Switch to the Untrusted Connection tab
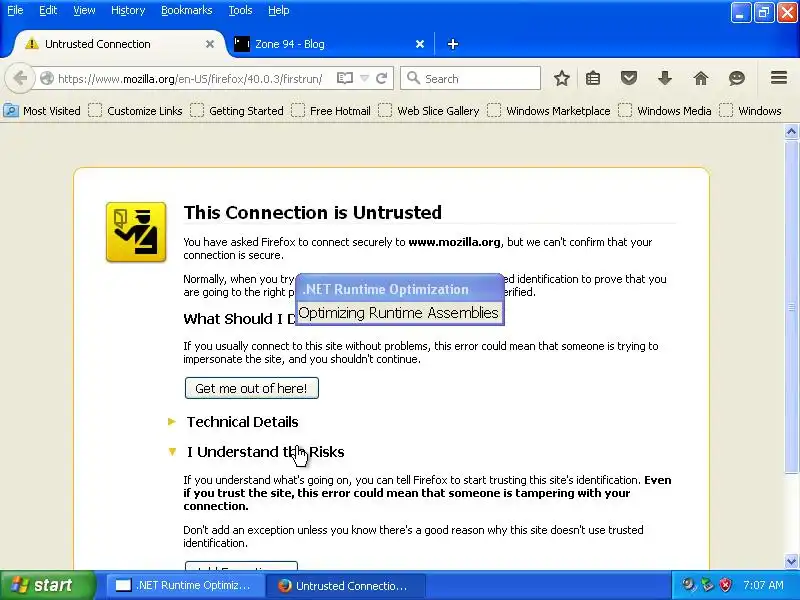Screen dimensions: 800x600 click(x=118, y=44)
